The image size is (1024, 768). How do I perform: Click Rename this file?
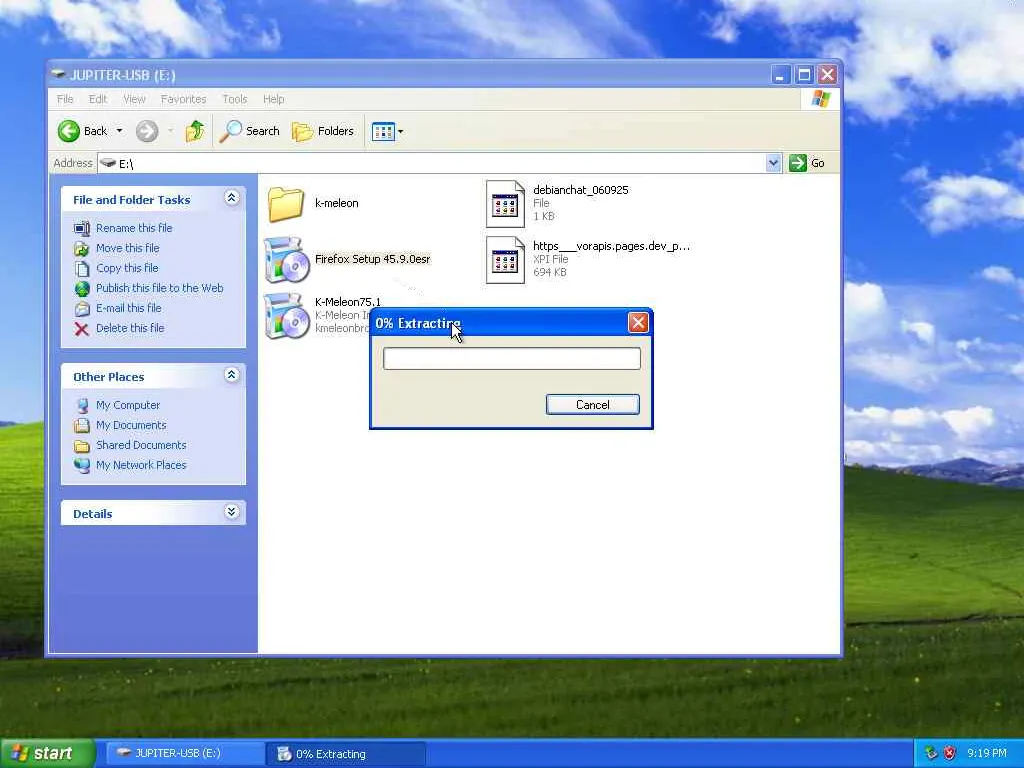coord(134,228)
